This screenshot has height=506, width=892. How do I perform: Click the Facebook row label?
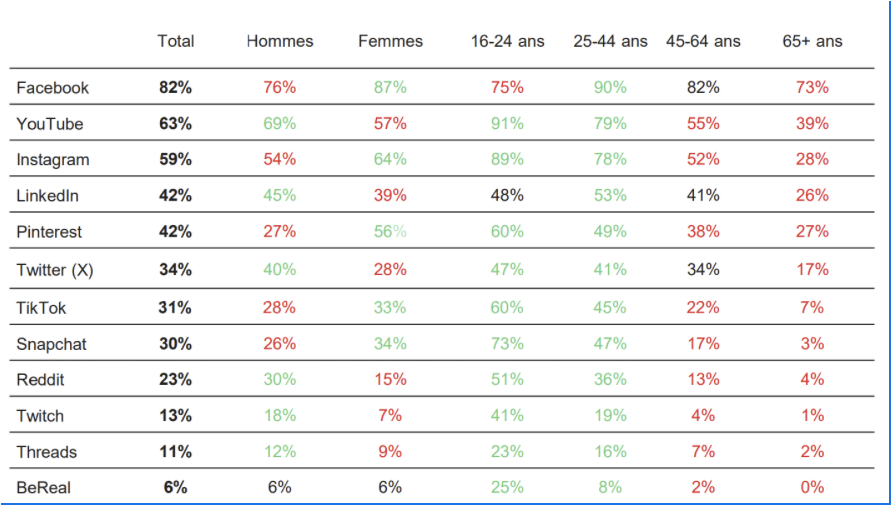(x=53, y=88)
